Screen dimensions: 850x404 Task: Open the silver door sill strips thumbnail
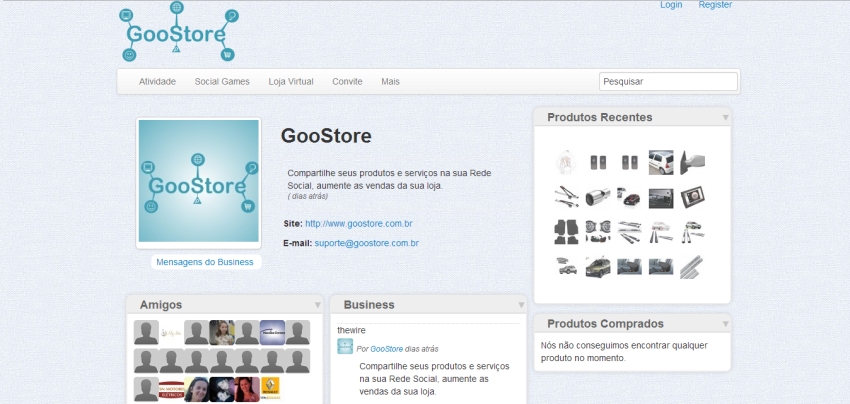692,267
